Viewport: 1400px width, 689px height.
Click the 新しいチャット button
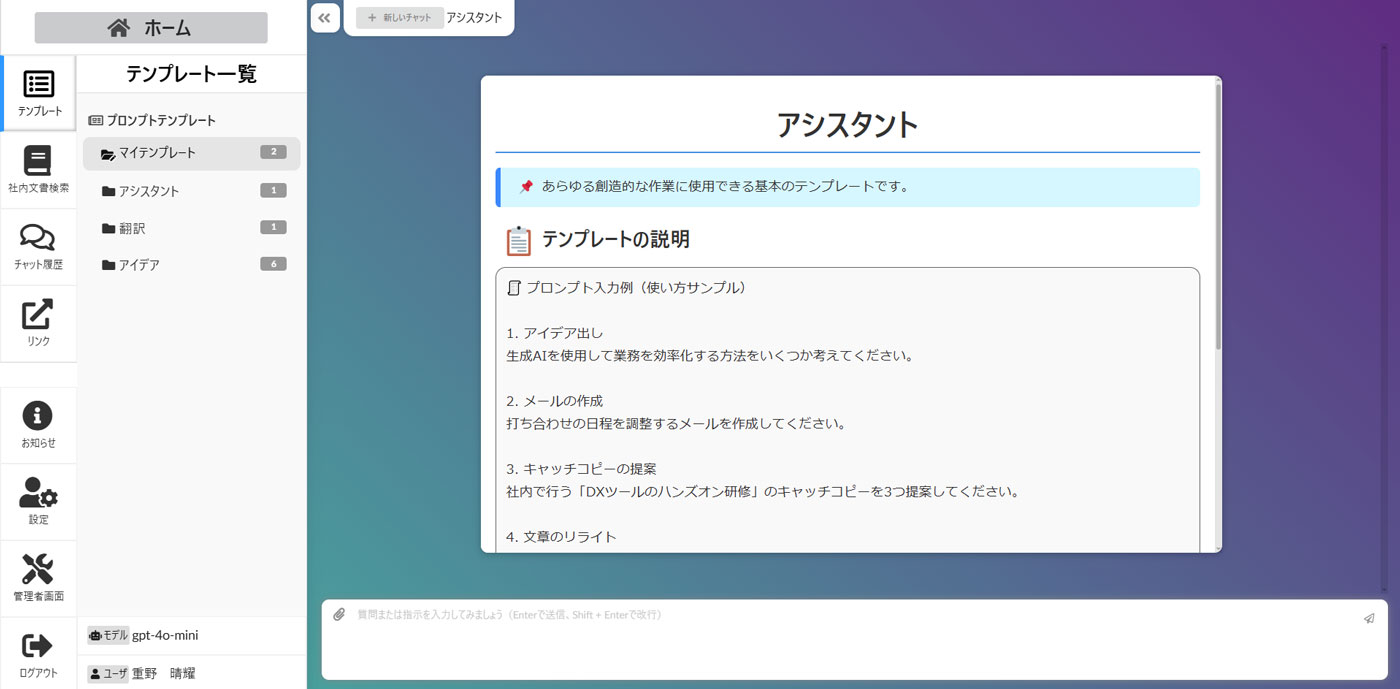[x=399, y=18]
